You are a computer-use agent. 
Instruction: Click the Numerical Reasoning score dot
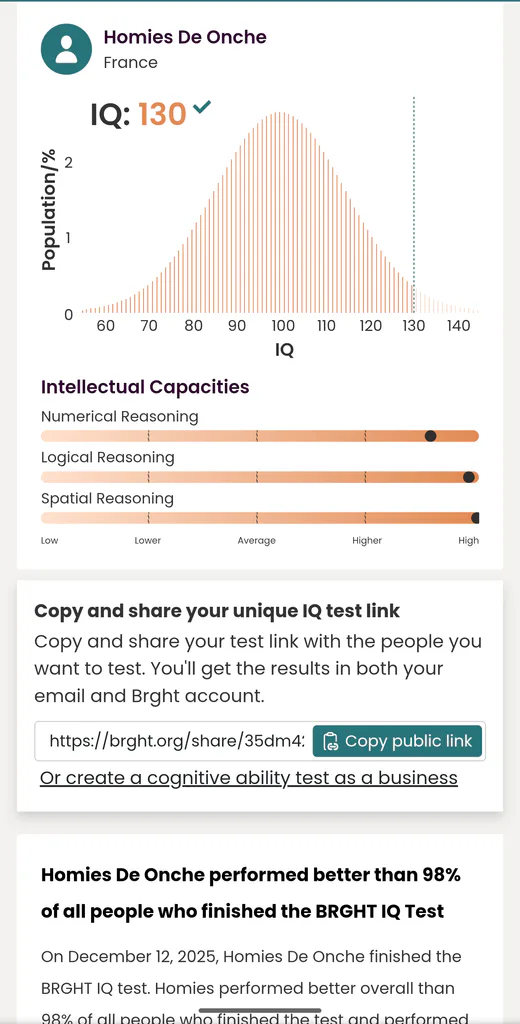point(431,436)
